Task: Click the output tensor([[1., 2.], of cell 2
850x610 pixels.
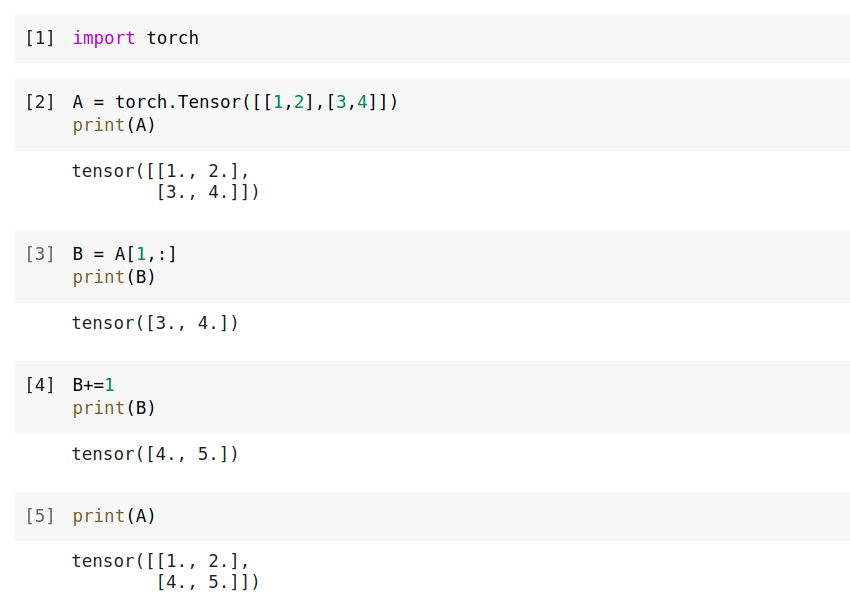Action: coord(160,171)
